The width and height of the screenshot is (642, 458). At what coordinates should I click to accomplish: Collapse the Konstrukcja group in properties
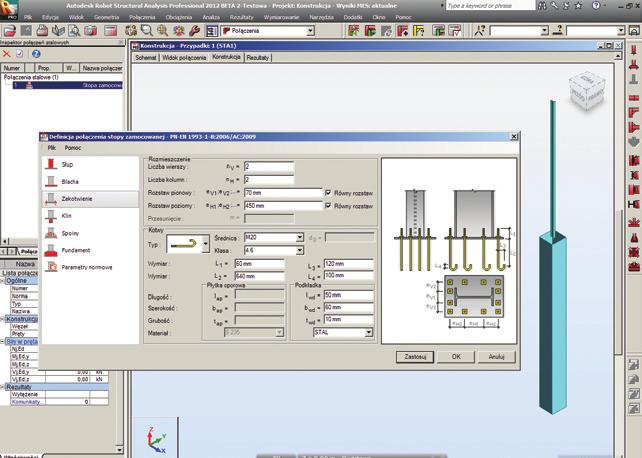tap(2, 319)
